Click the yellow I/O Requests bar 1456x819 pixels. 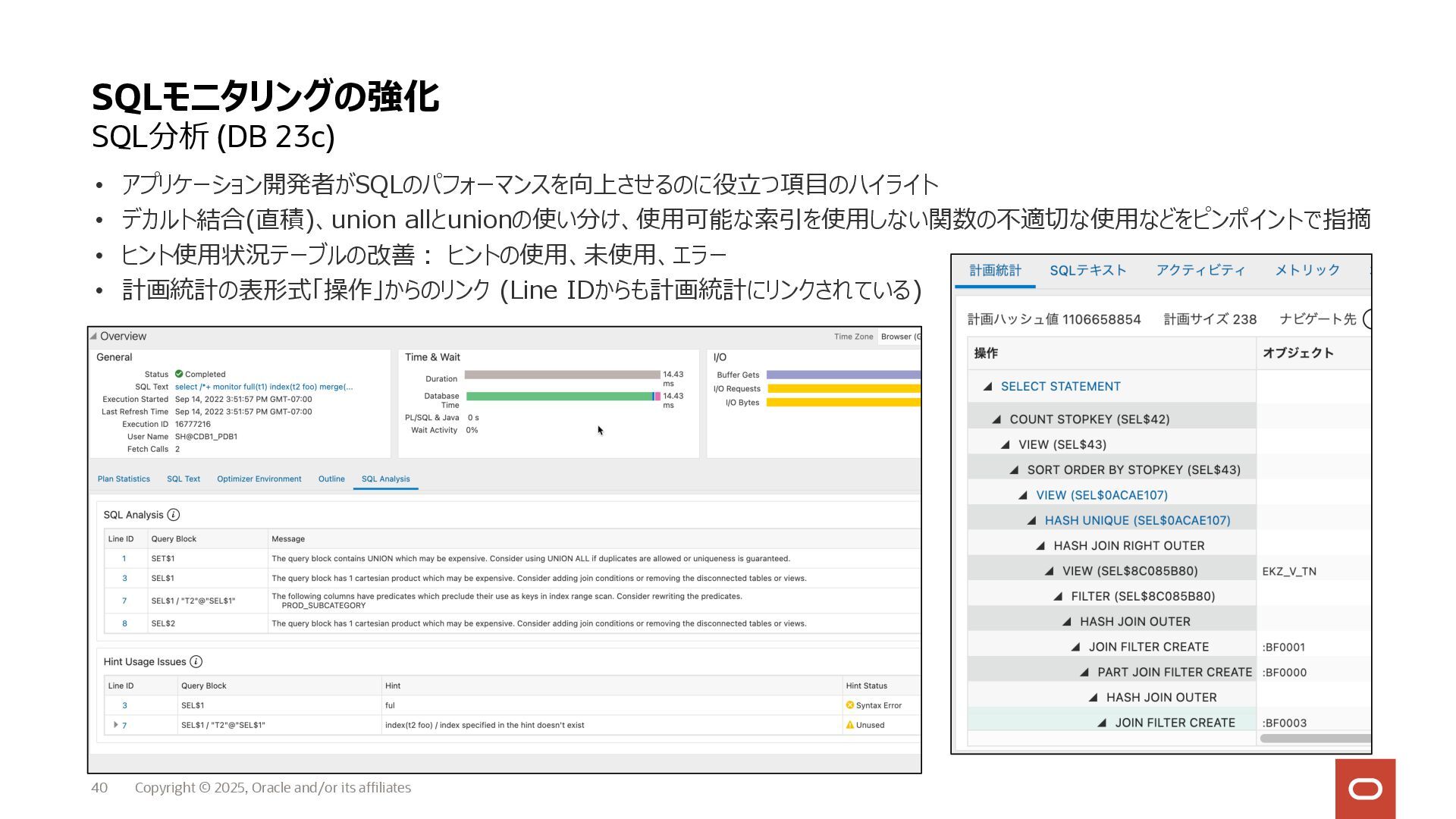[843, 389]
